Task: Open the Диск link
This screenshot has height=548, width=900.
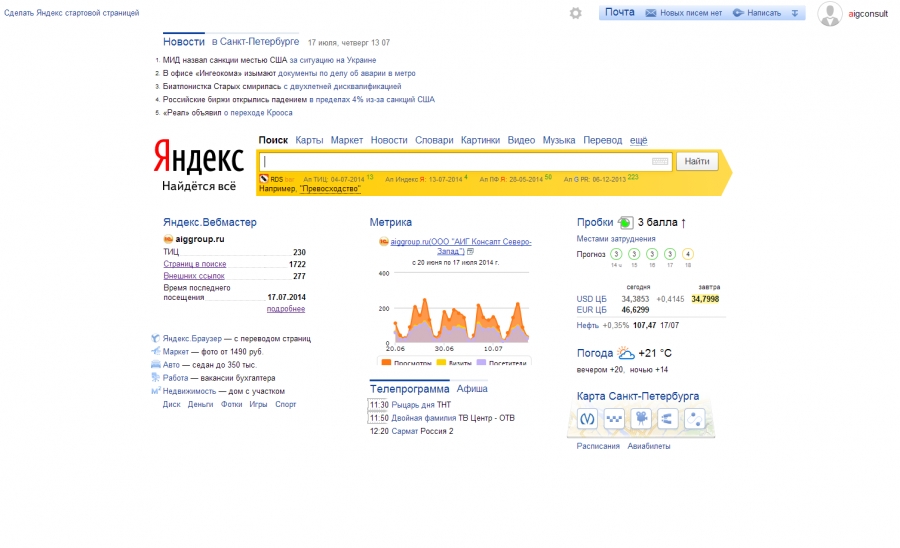Action: (172, 405)
